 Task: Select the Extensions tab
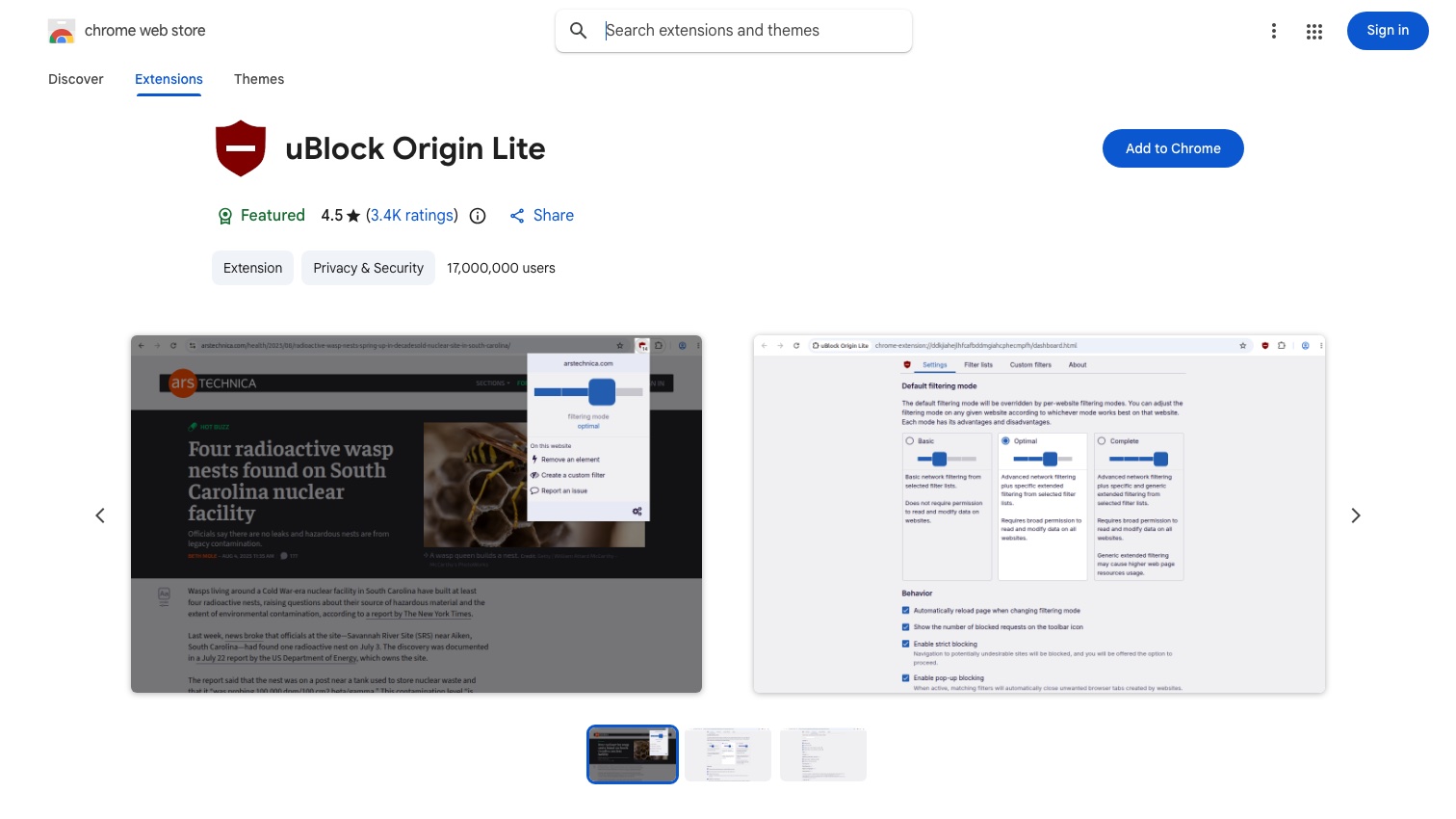pos(169,79)
